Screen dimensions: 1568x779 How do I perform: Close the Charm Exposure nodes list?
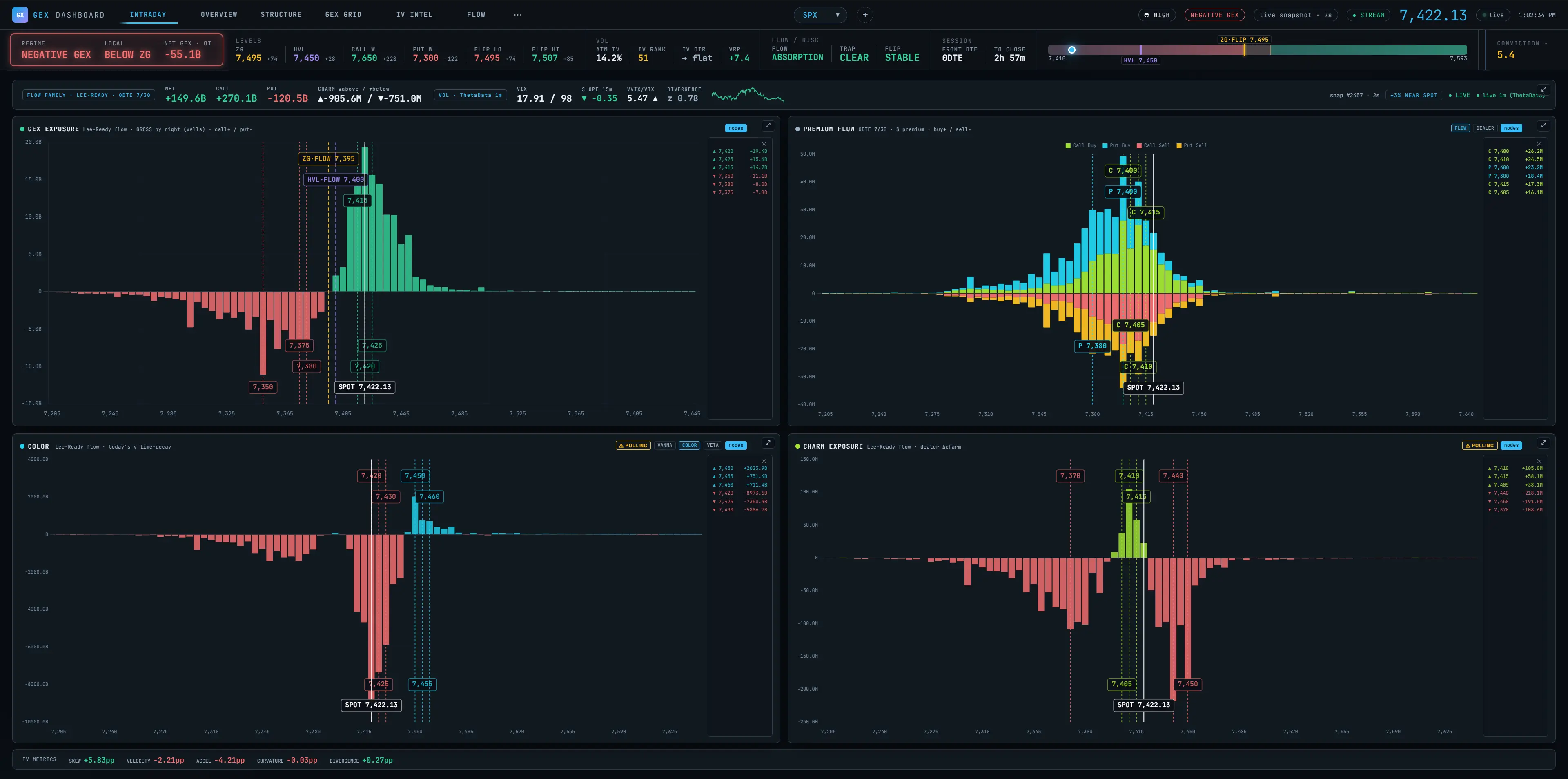pos(1539,461)
